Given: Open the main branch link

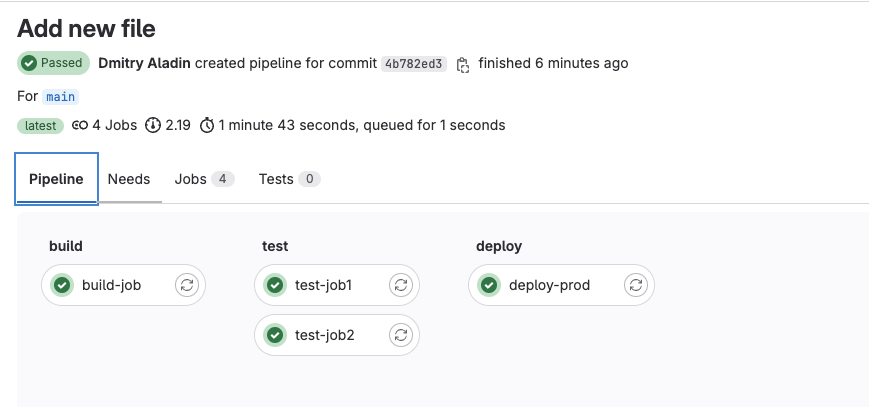Looking at the screenshot, I should click(60, 97).
